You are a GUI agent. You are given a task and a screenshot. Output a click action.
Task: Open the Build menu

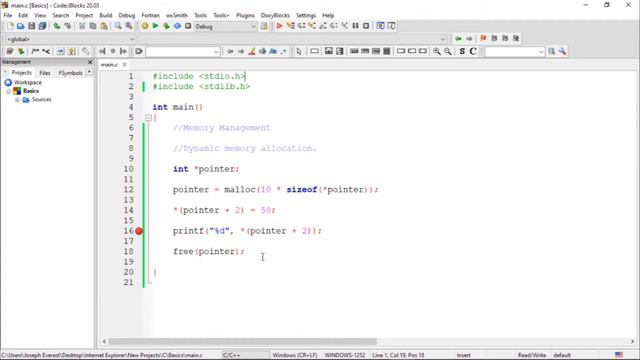tap(106, 16)
